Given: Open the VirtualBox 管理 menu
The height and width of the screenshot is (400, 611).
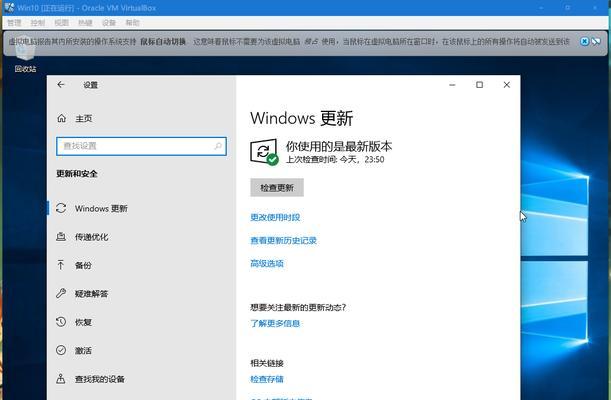Looking at the screenshot, I should pos(14,23).
